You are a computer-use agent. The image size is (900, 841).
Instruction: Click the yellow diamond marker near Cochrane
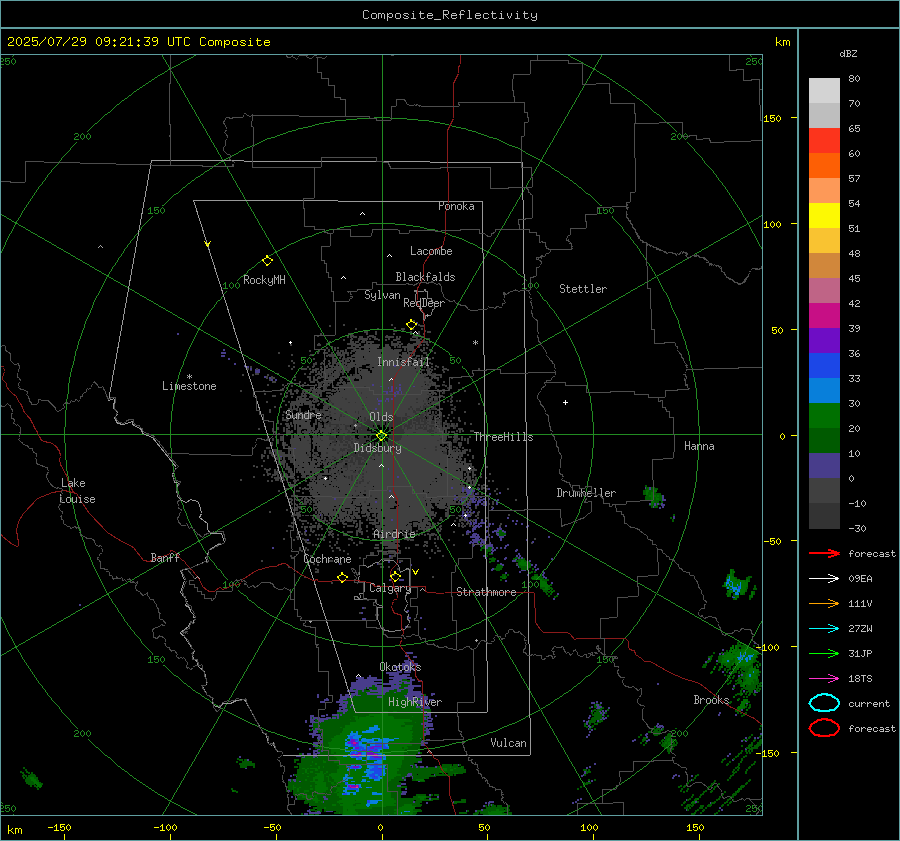point(342,577)
